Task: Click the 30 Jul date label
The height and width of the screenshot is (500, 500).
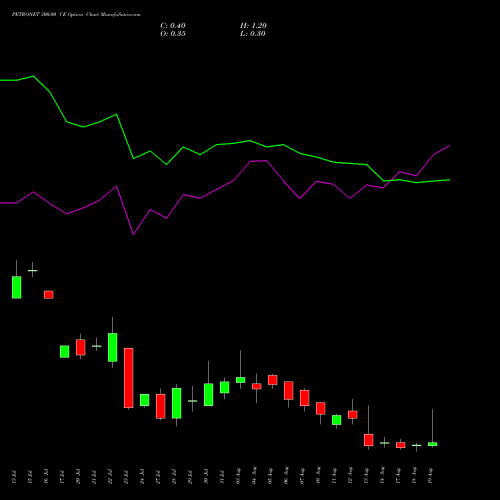Action: point(206,476)
